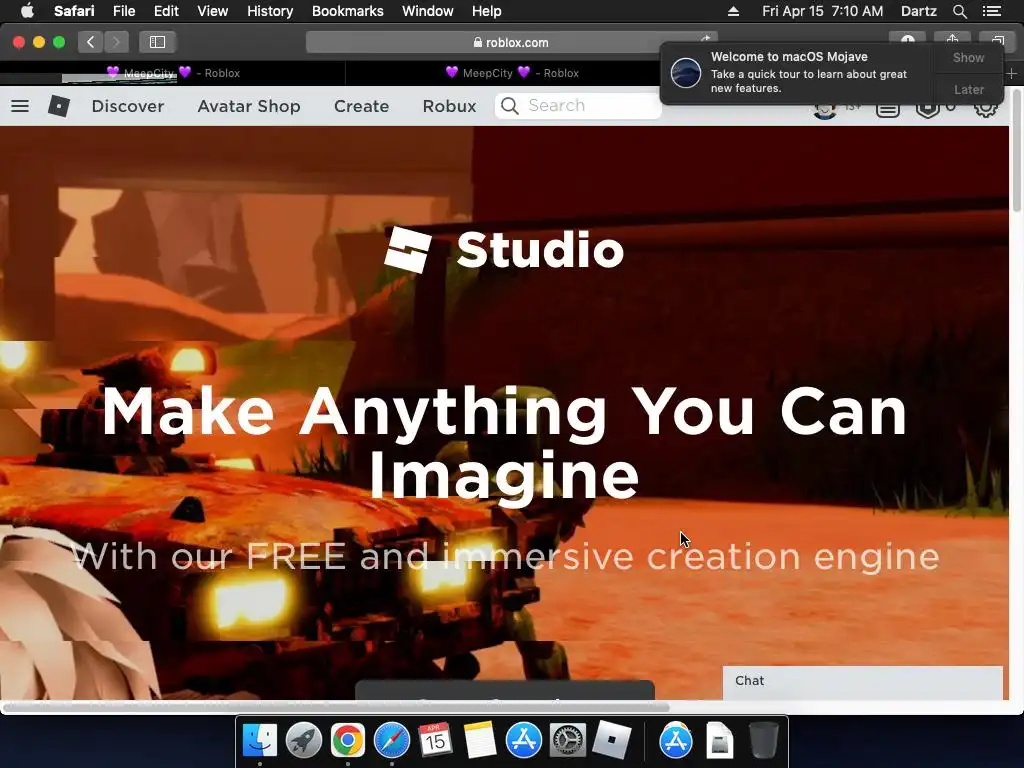1024x768 pixels.
Task: Open blue App Store icon in the Dock
Action: [x=524, y=741]
